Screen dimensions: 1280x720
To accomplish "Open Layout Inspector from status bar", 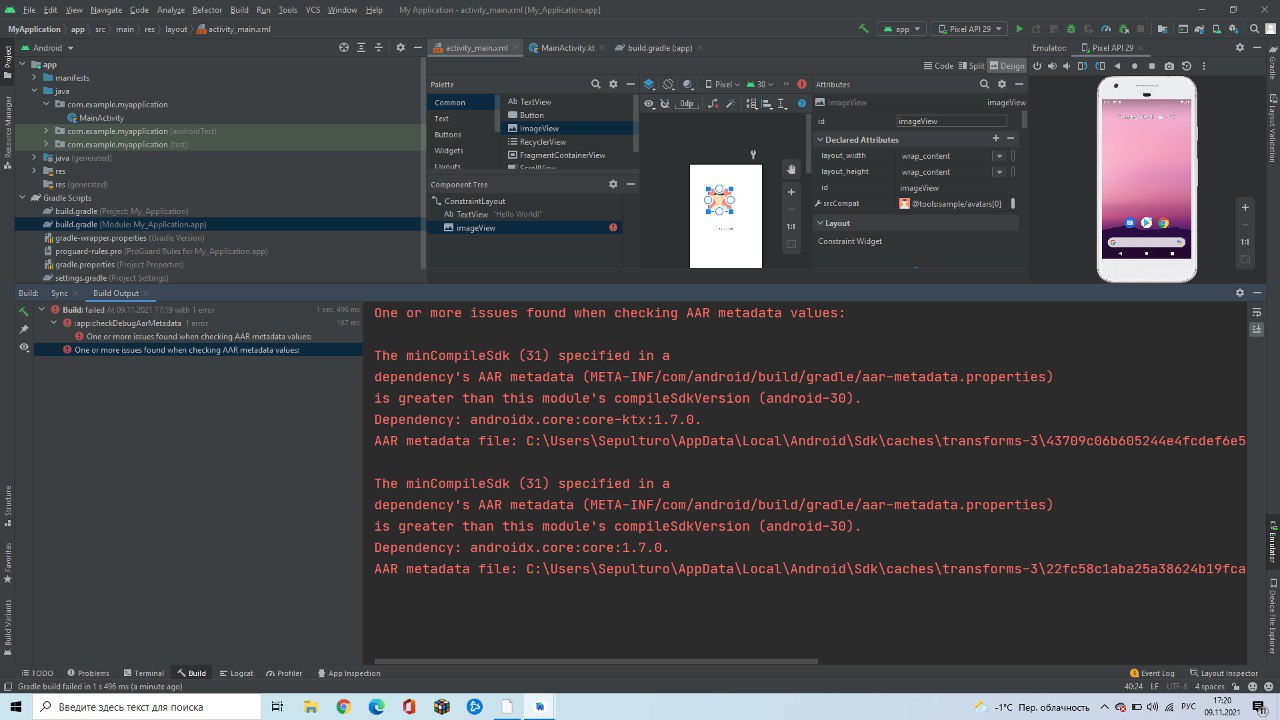I will pos(1223,673).
